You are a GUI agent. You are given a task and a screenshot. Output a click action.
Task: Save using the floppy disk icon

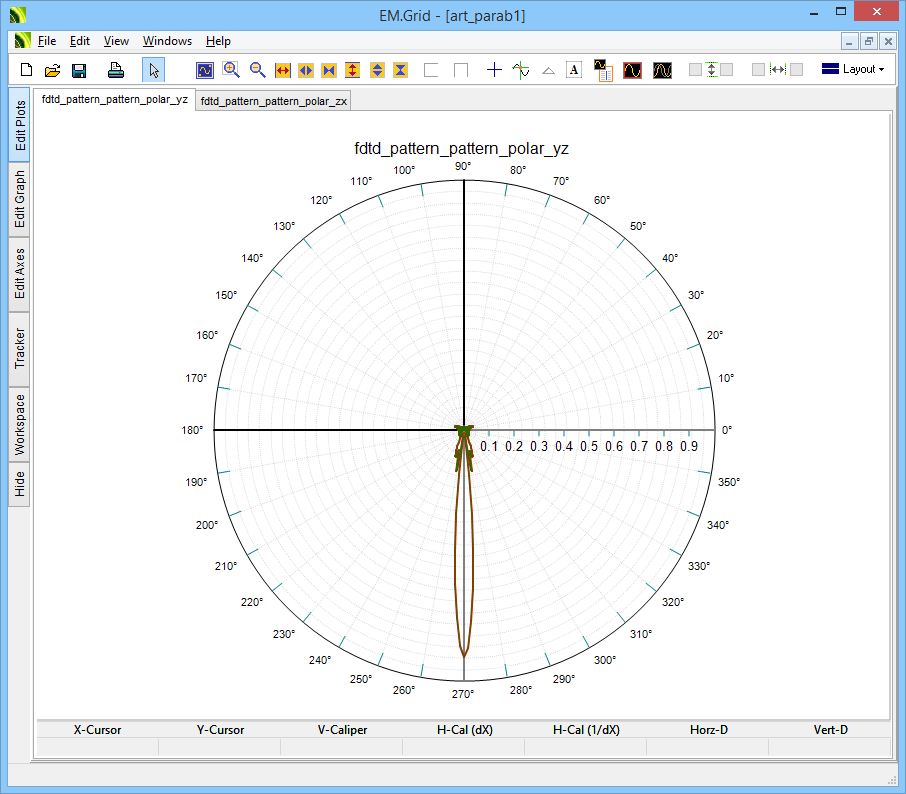[x=79, y=70]
